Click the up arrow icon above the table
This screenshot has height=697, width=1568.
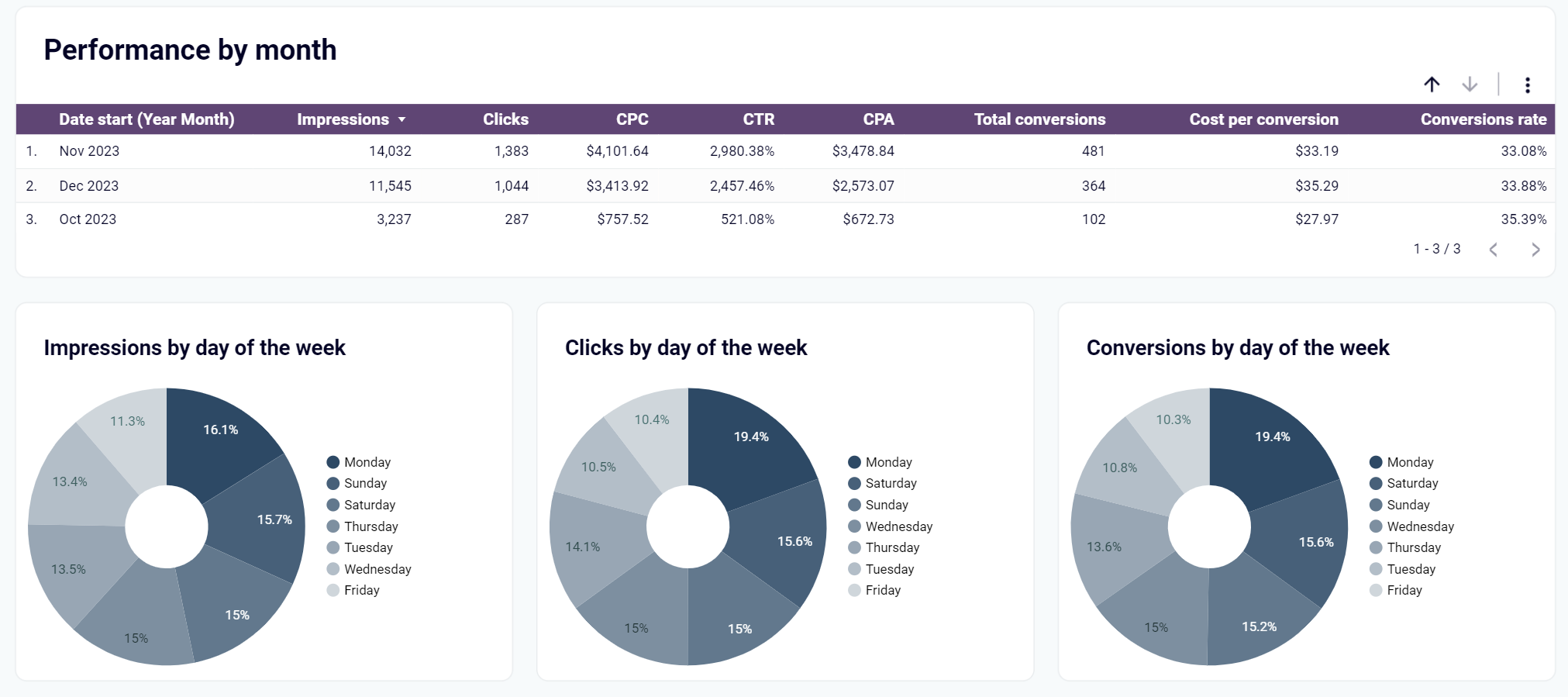pyautogui.click(x=1432, y=85)
